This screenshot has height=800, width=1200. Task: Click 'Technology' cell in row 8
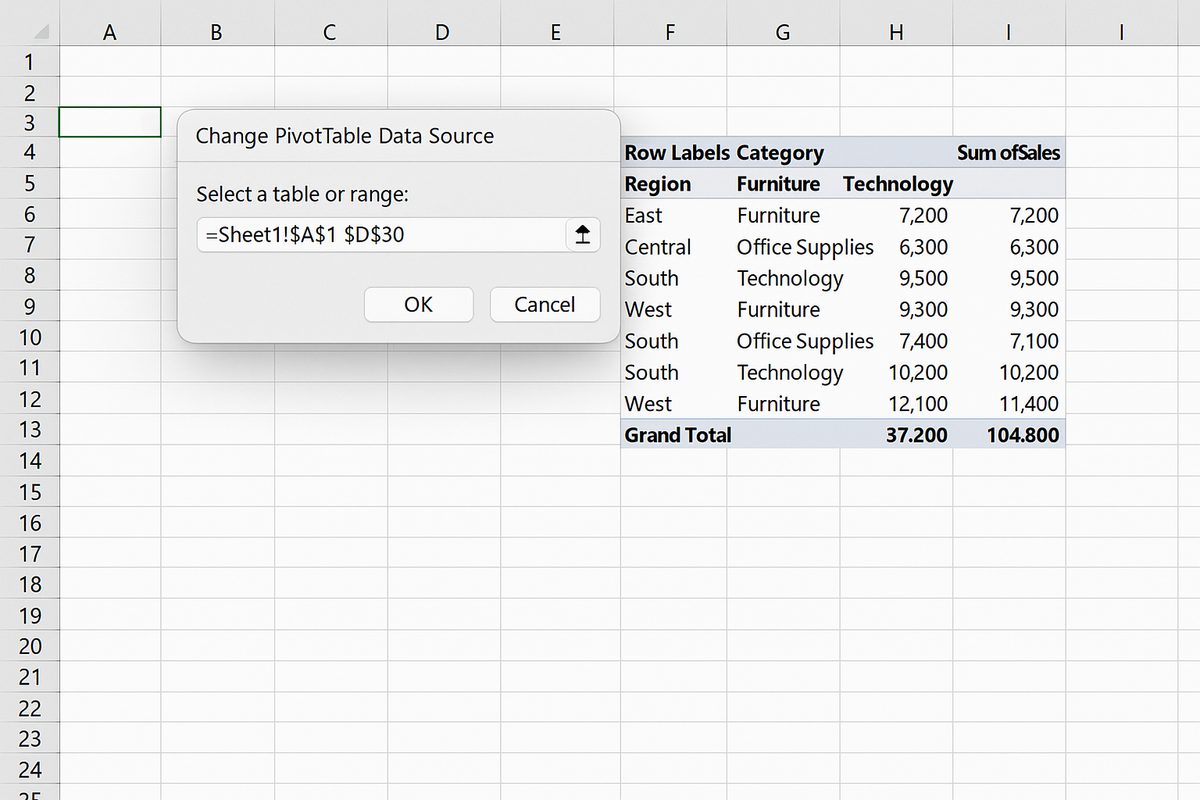coord(790,278)
